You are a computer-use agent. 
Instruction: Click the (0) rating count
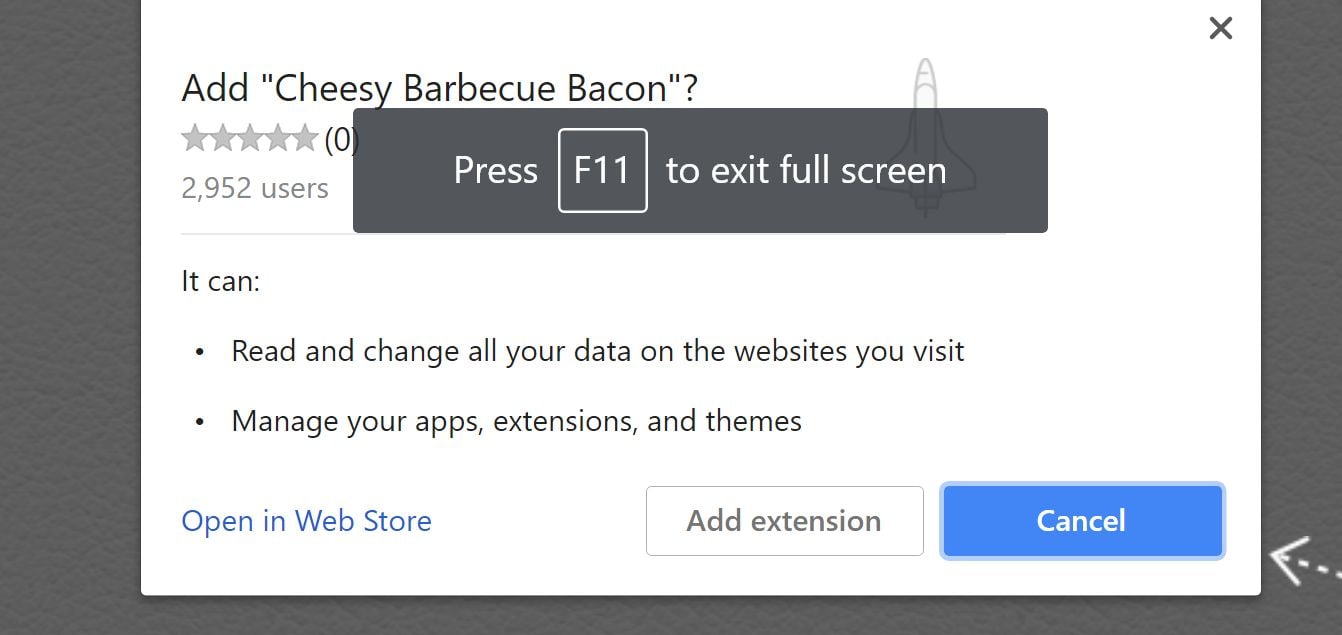pos(339,140)
